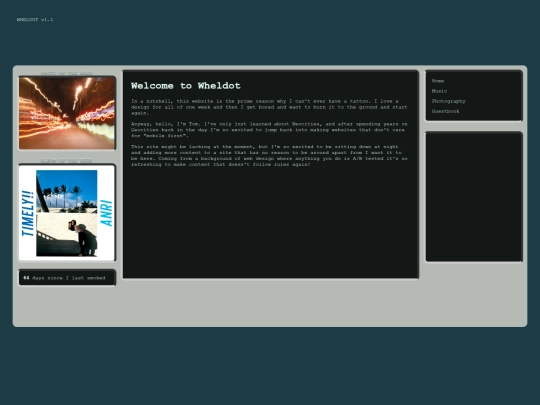Click the WHELDOT v1.1 site title

(35, 20)
